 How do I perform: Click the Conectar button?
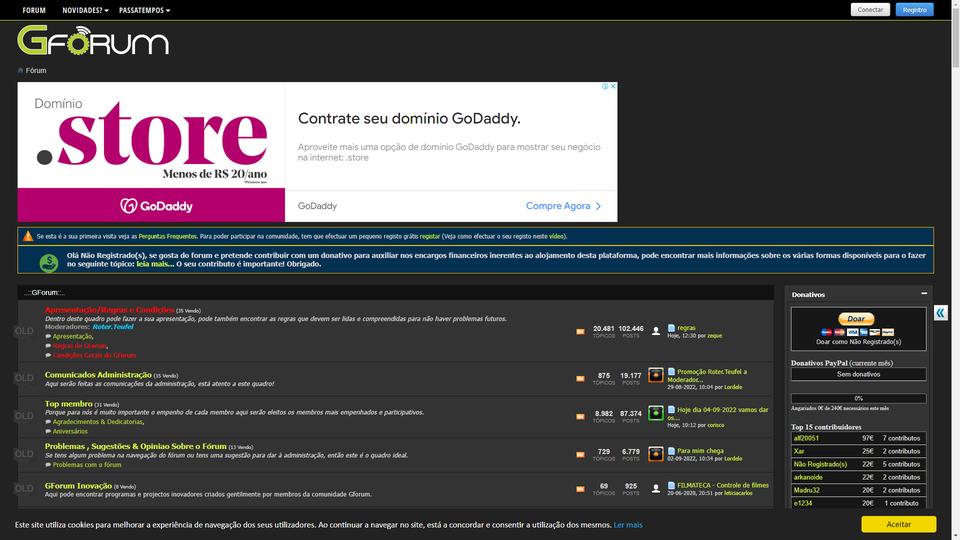[x=870, y=10]
